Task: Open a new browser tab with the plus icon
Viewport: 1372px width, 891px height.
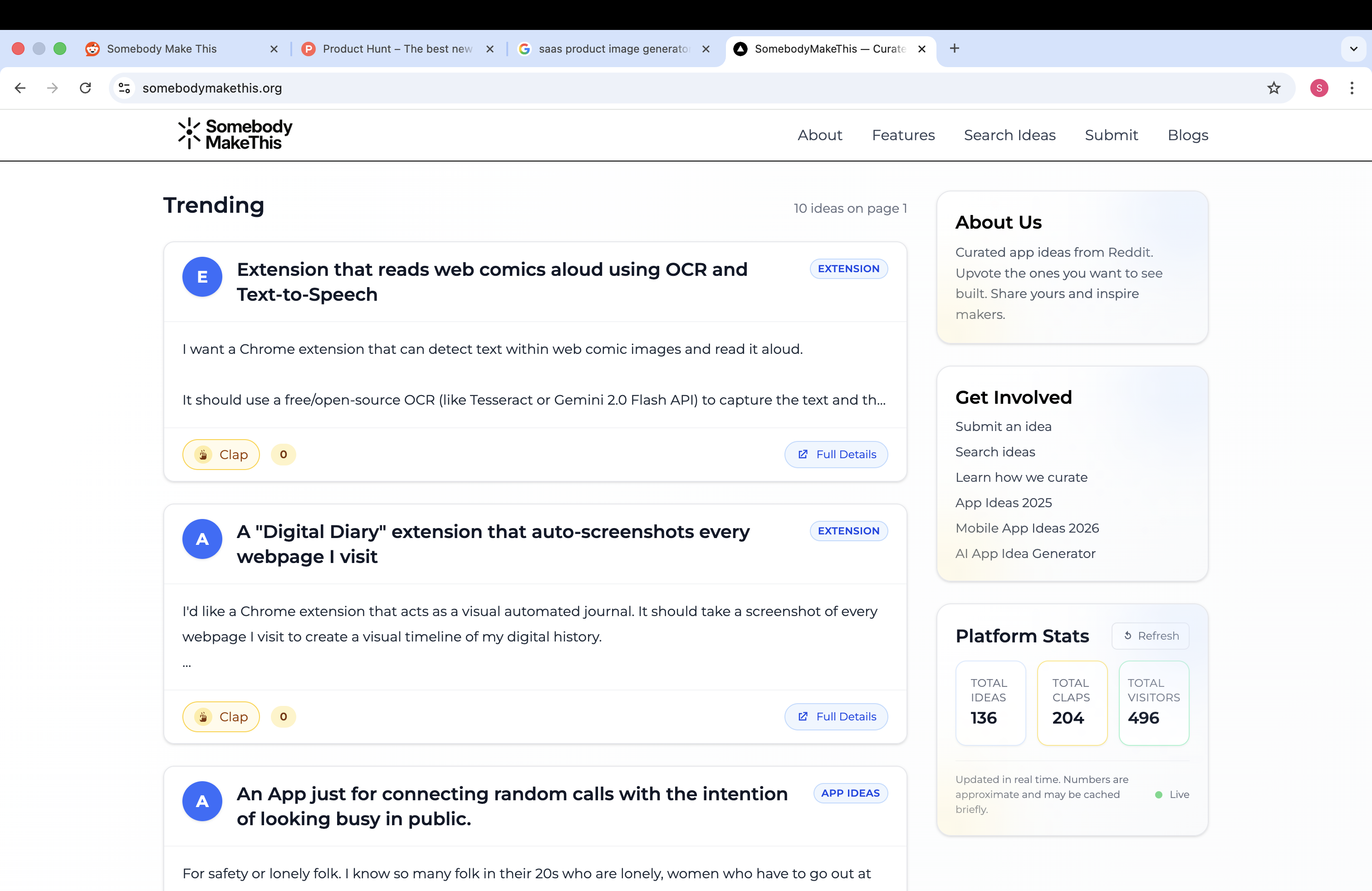Action: pos(955,49)
